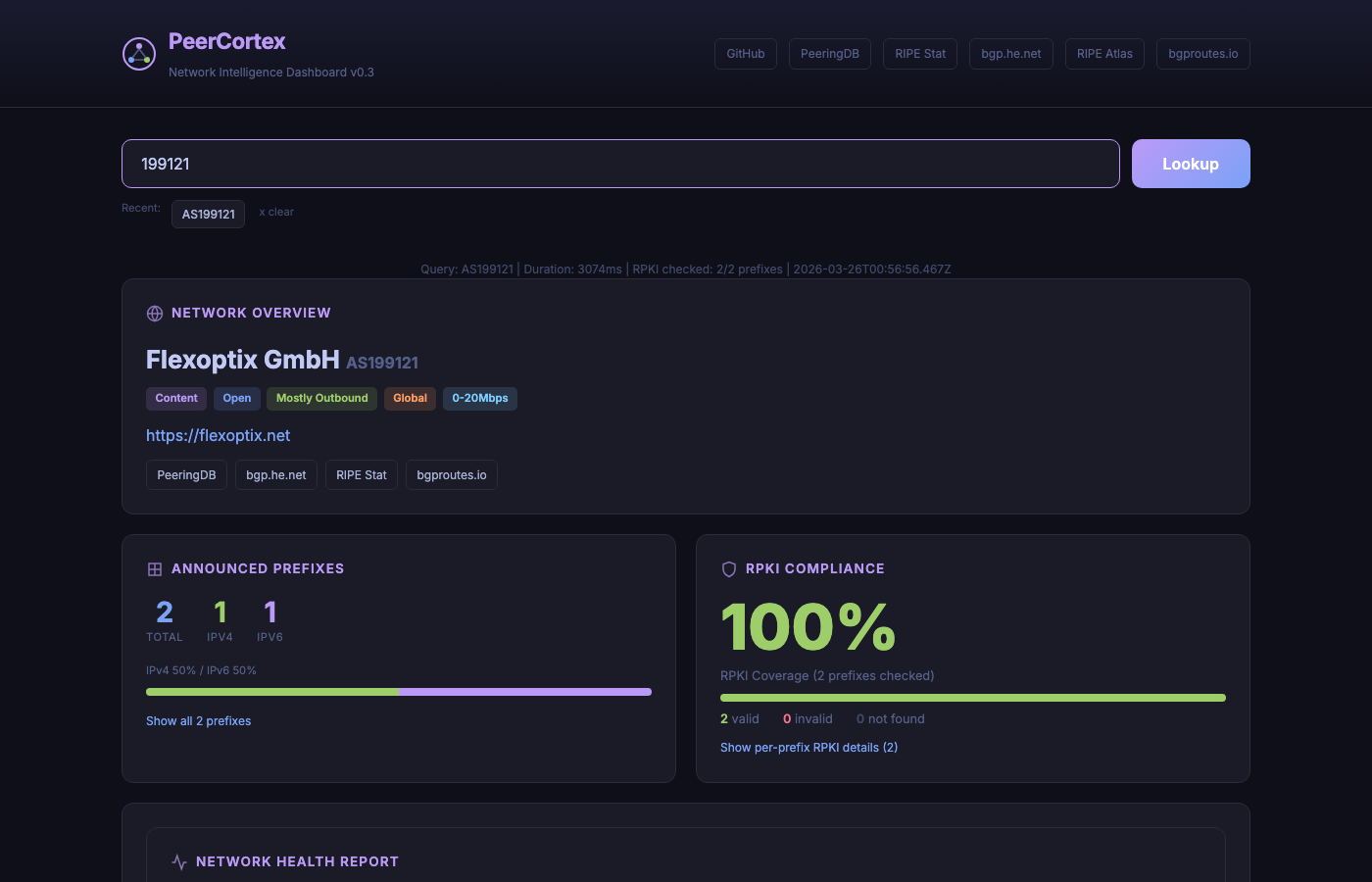The image size is (1372, 882).
Task: Click the PeerCortex title text
Action: pyautogui.click(x=227, y=41)
